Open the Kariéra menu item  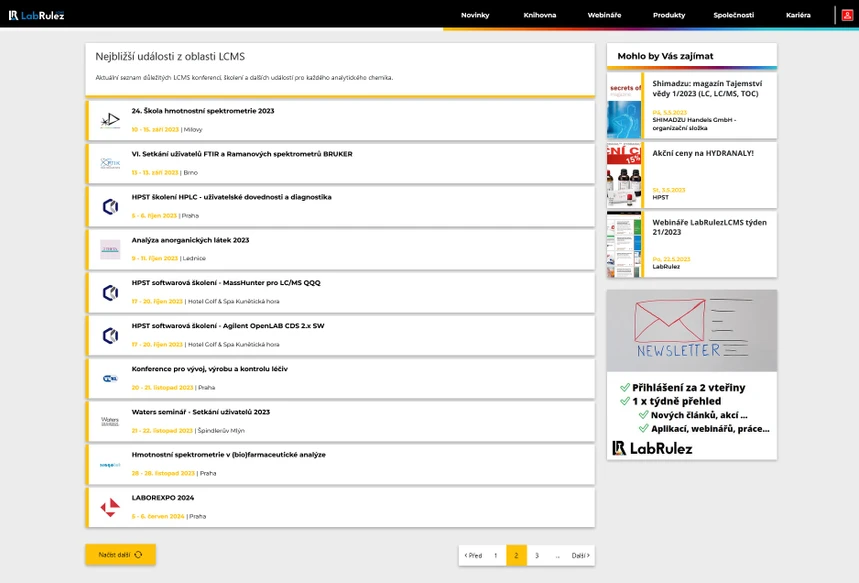pos(798,15)
